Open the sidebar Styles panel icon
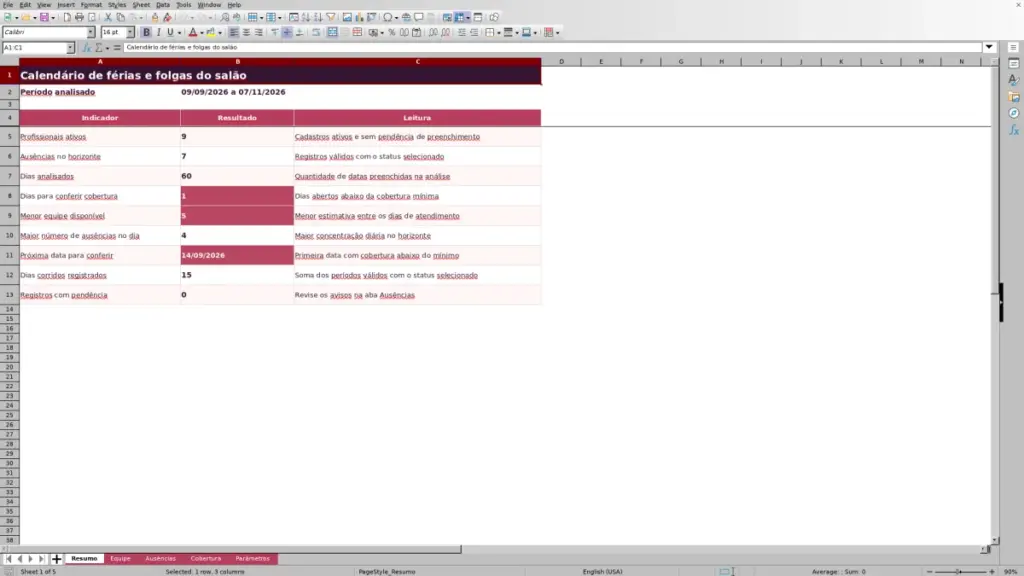 [1014, 80]
